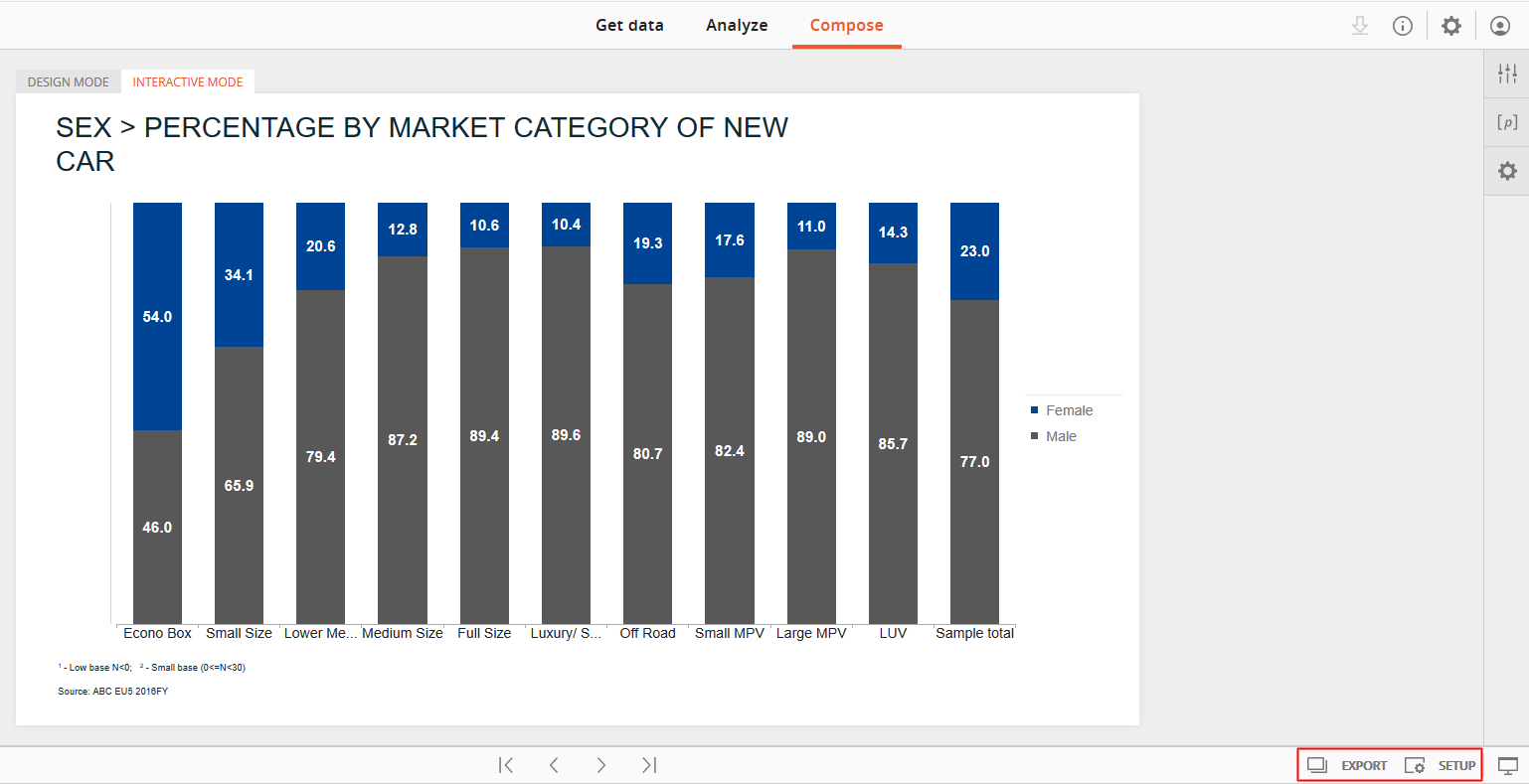Click the Medium Size axis label
Screen dimensions: 1529x784
click(403, 633)
